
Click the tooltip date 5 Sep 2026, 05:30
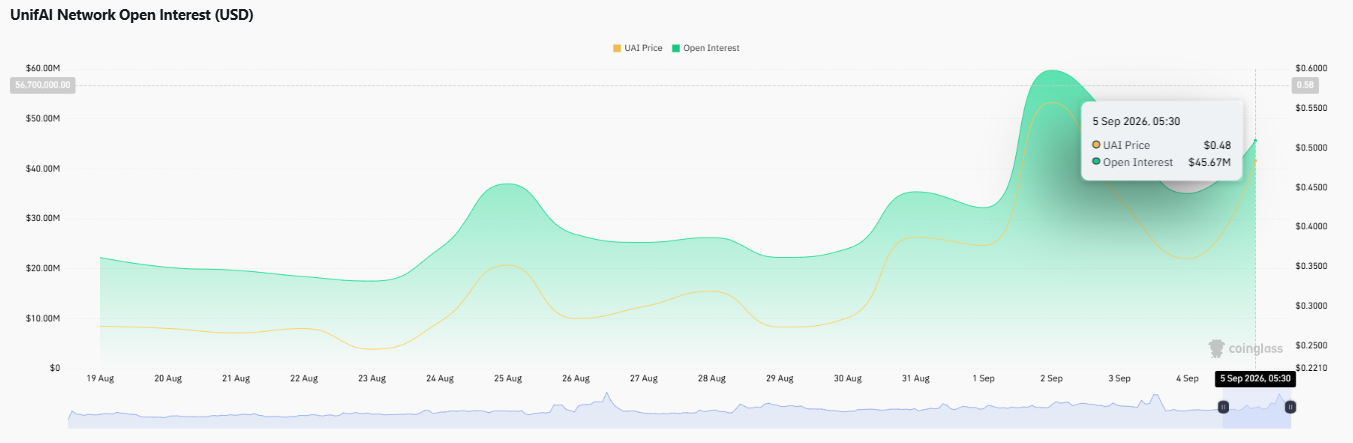click(1136, 121)
